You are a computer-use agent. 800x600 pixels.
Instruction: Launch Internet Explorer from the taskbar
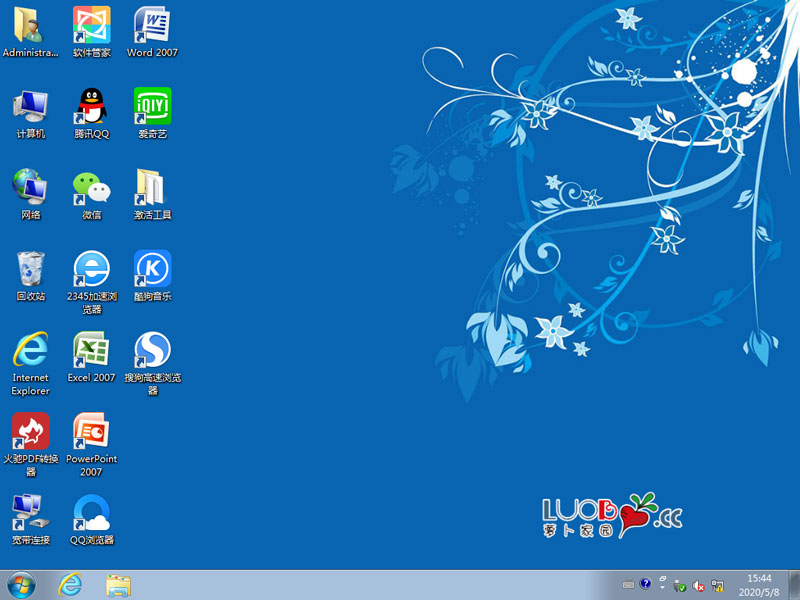[70, 585]
